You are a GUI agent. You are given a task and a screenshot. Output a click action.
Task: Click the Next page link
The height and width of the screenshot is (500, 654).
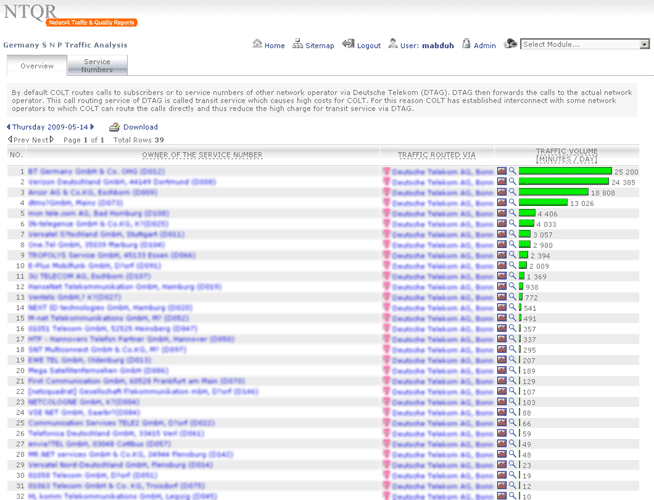[x=43, y=140]
